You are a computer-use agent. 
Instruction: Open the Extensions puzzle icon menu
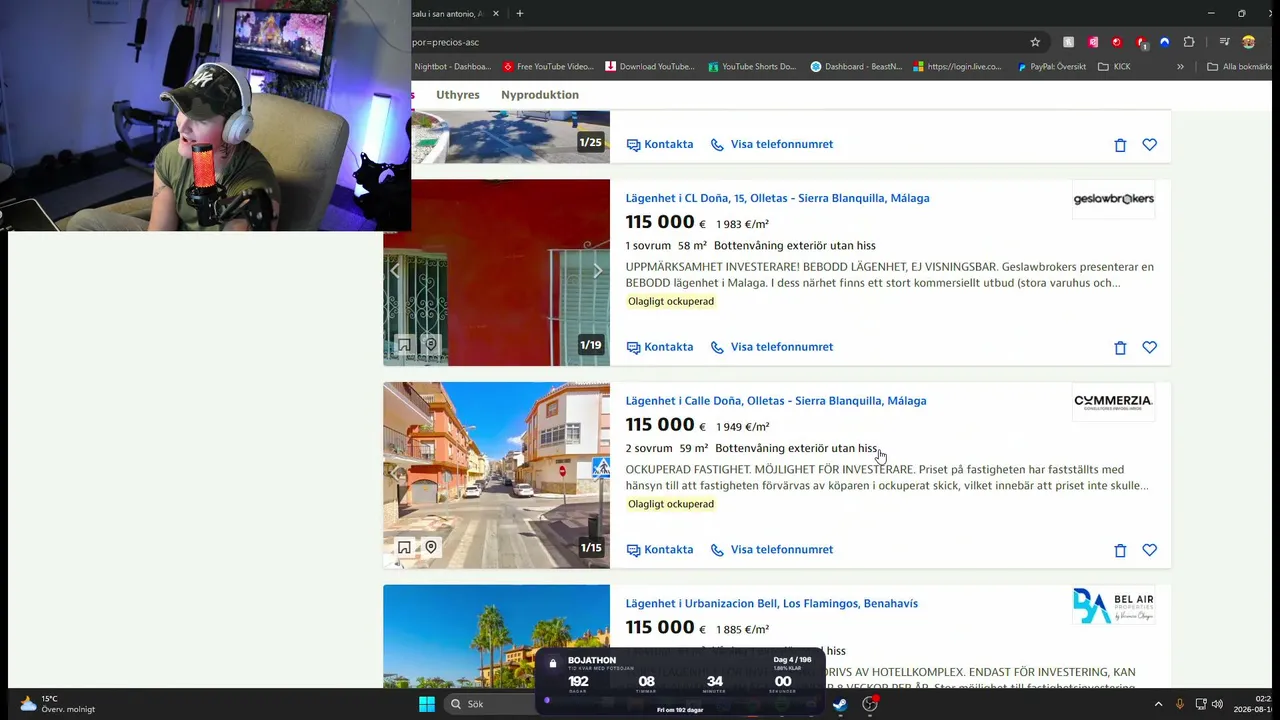(x=1189, y=42)
